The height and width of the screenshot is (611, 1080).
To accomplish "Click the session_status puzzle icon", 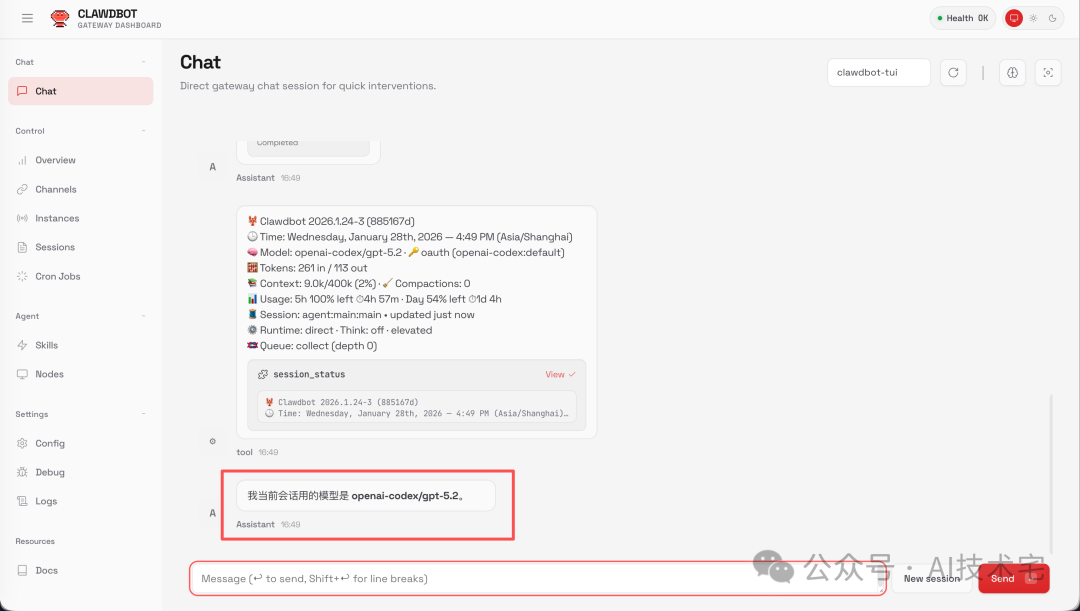I will tap(262, 375).
